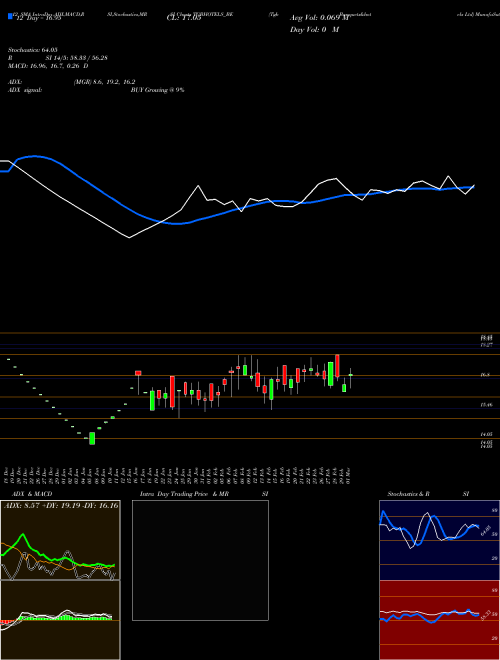Click the rotated 64.03 label in Stochastics panel
500x660 pixels.
484,530
